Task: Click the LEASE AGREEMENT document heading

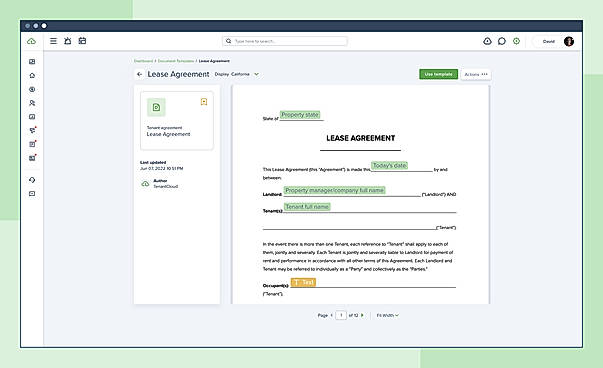Action: click(361, 138)
